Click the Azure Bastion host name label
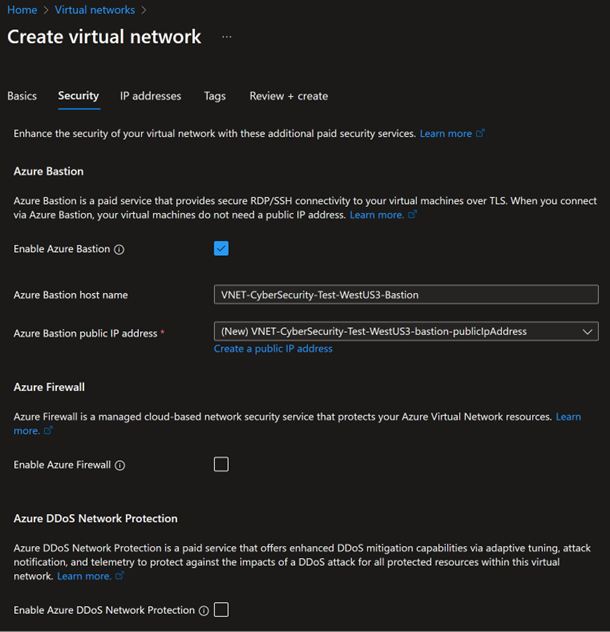Image resolution: width=610 pixels, height=632 pixels. point(71,295)
